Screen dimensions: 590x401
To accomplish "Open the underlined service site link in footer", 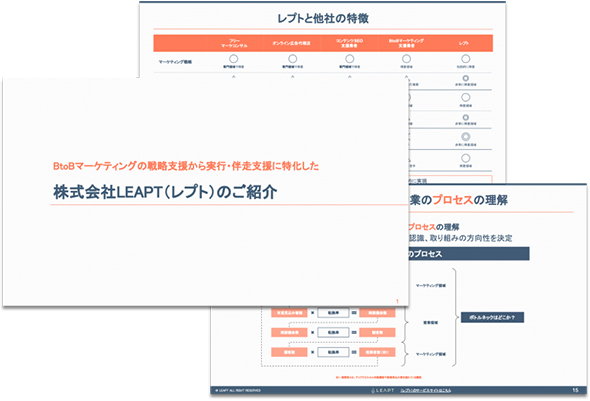I will pyautogui.click(x=426, y=390).
